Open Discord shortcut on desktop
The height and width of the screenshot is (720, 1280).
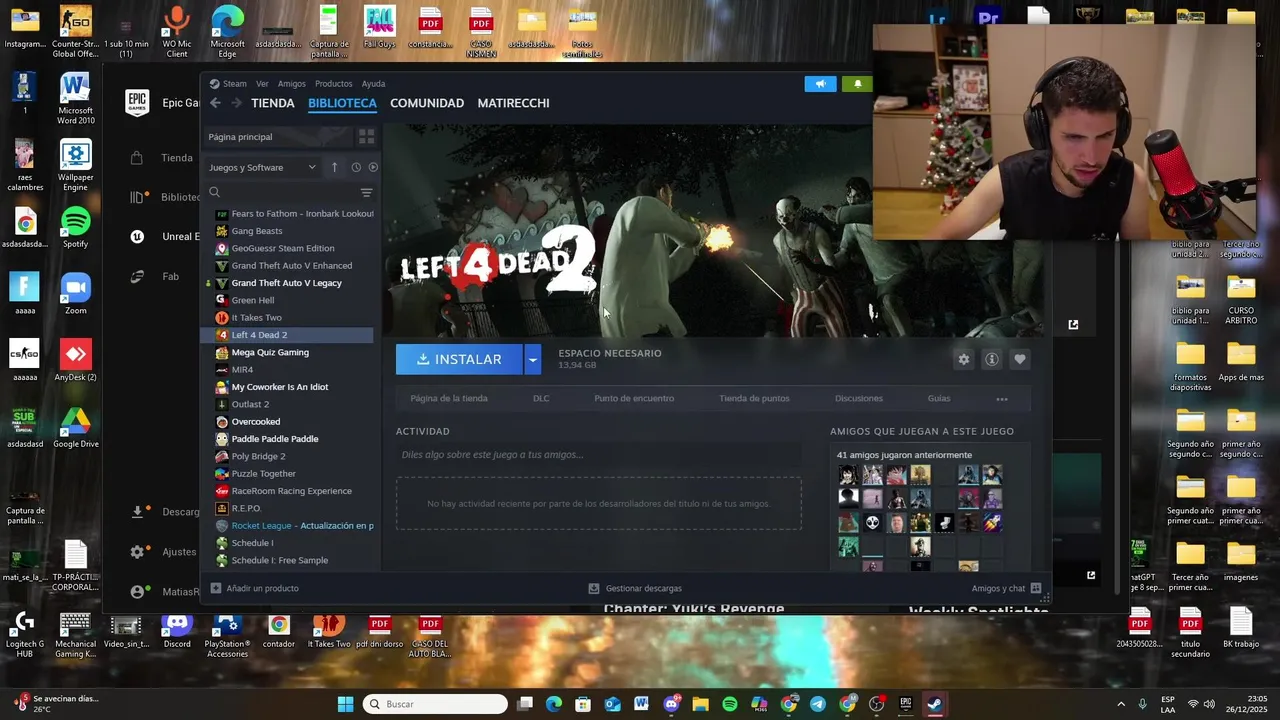tap(177, 630)
